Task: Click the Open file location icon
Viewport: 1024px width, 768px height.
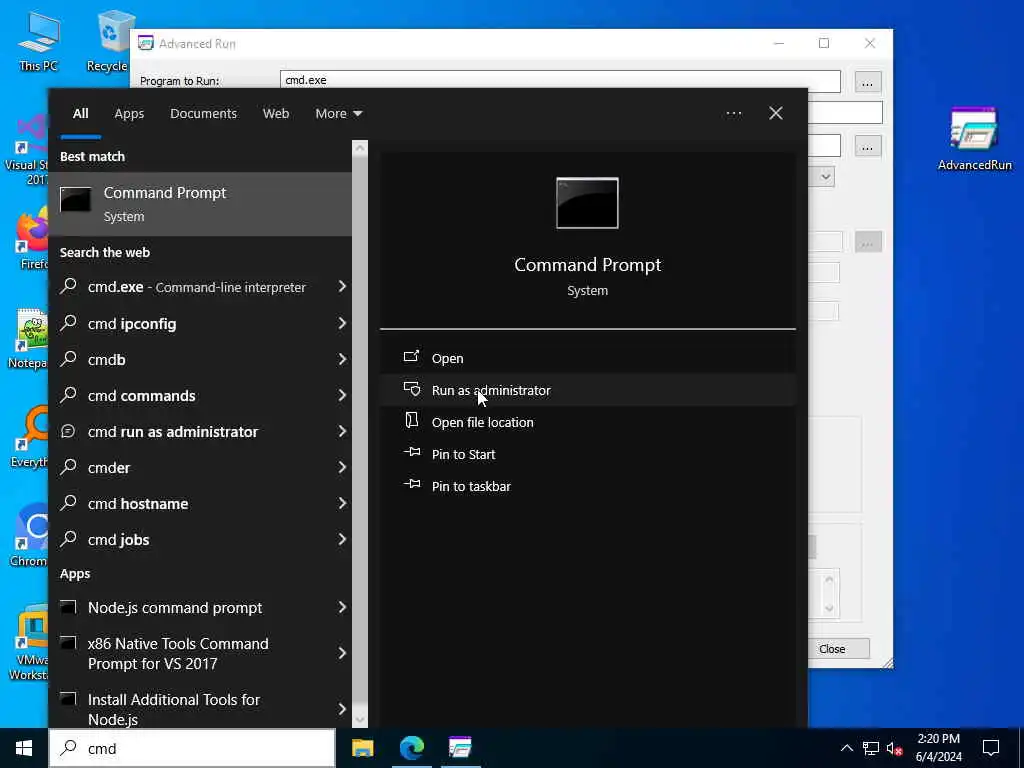Action: 411,420
